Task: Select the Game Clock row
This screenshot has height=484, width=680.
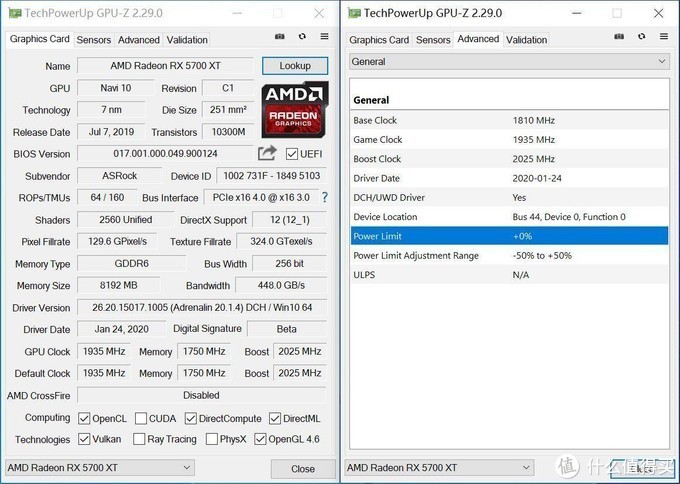Action: click(x=509, y=140)
